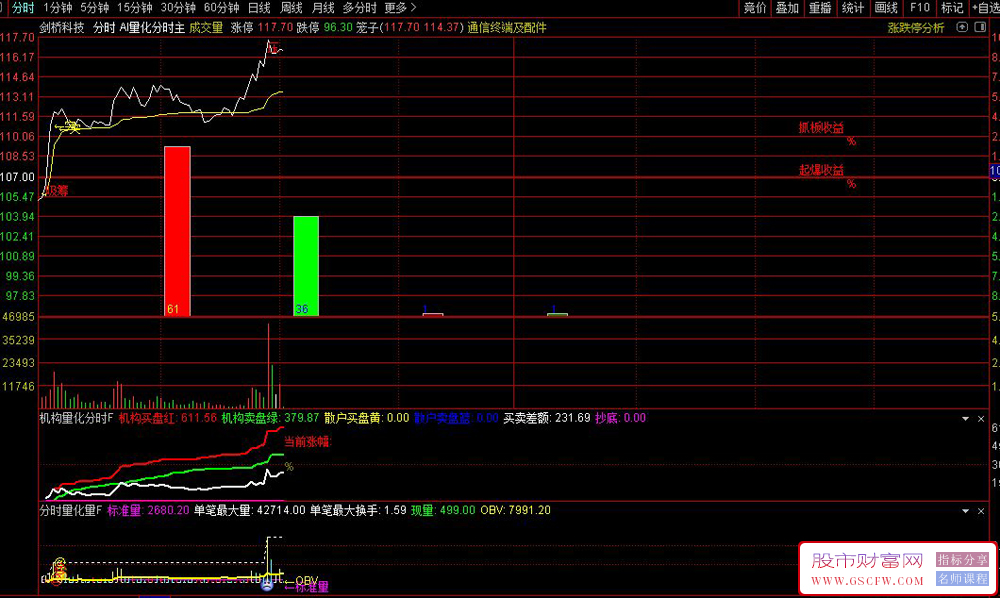This screenshot has height=598, width=1000.
Task: Click the 机构量化分时F indicator title
Action: tap(76, 418)
